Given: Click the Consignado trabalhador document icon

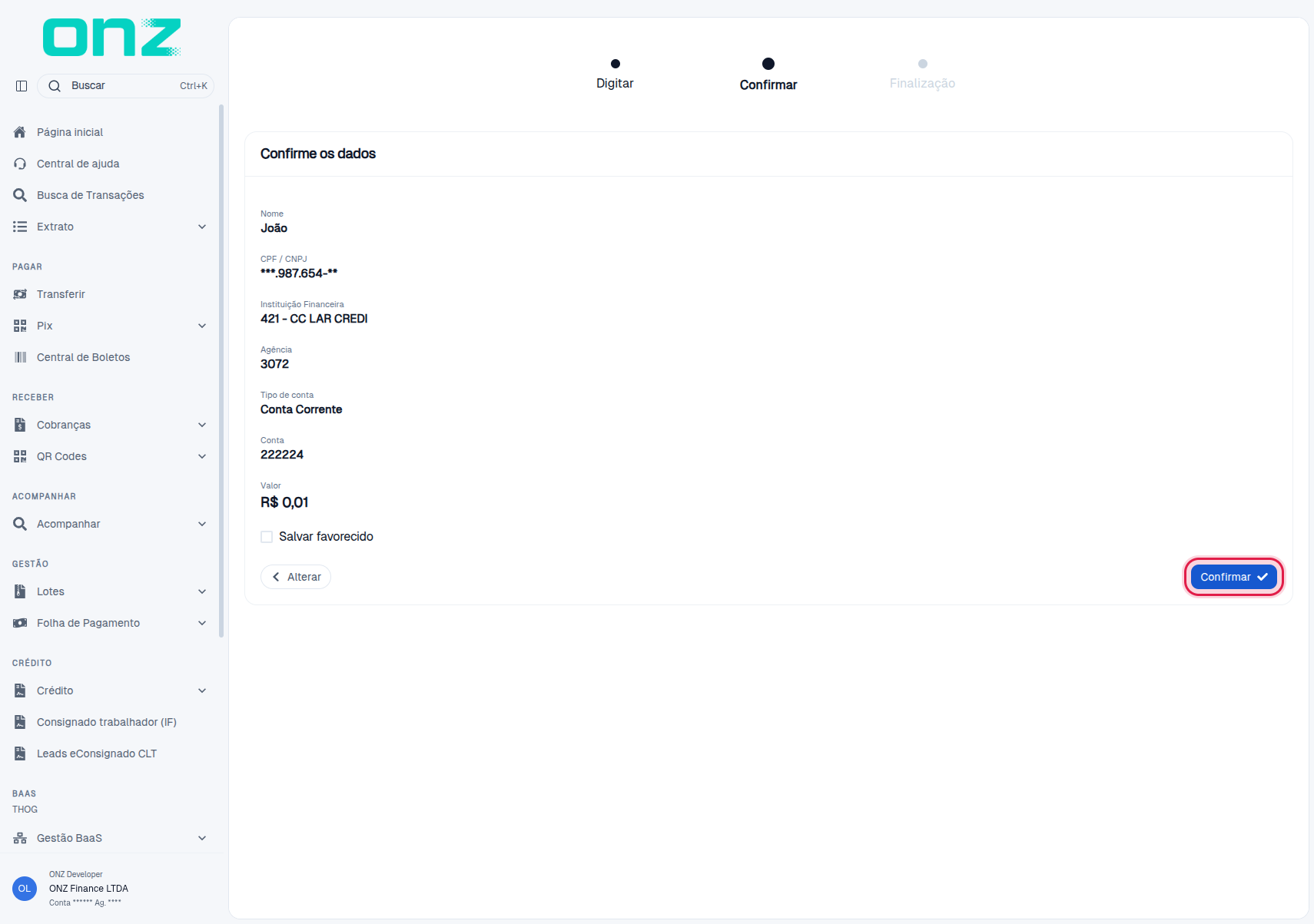Looking at the screenshot, I should click(x=20, y=722).
